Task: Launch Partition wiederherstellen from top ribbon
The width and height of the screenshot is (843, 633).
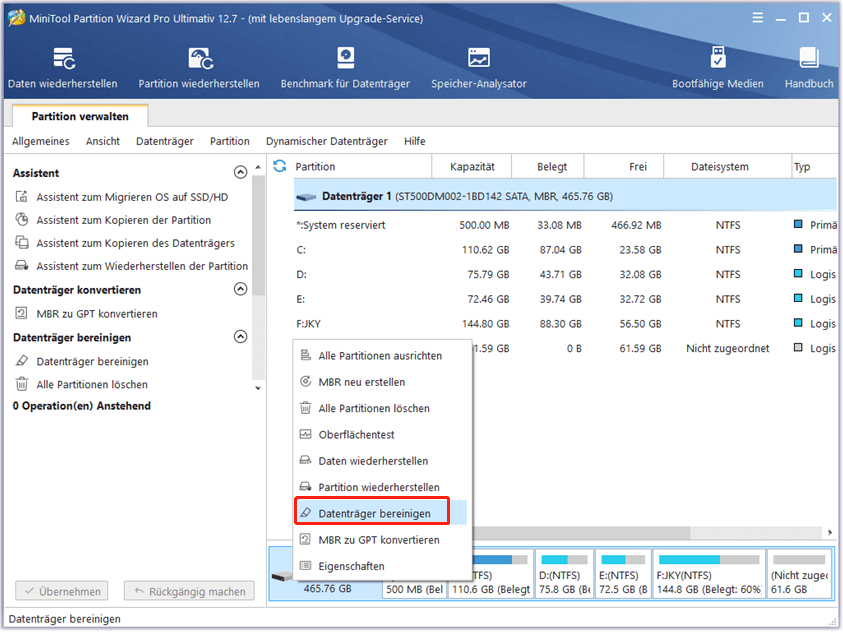Action: pyautogui.click(x=199, y=68)
